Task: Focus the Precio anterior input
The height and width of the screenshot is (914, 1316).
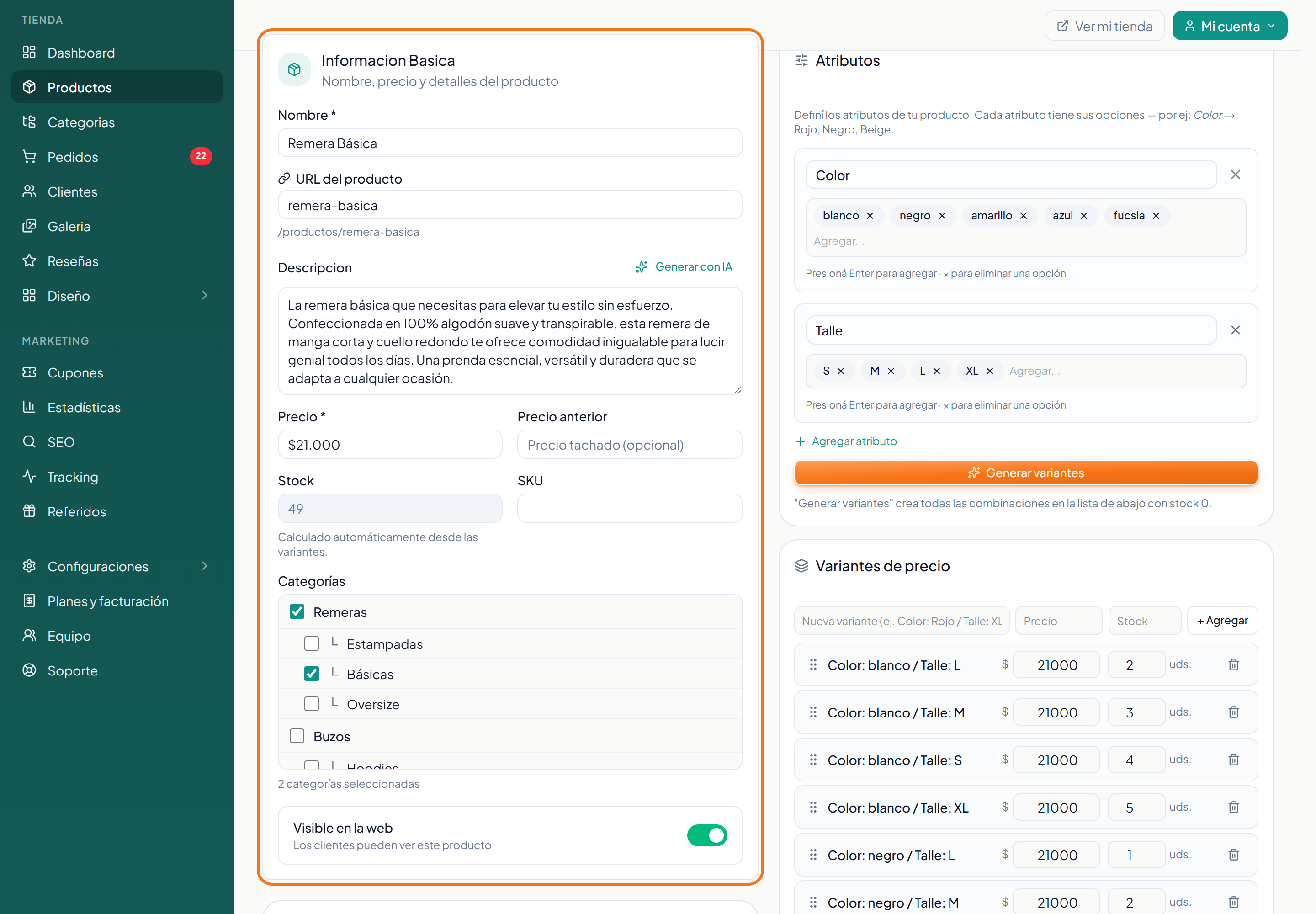Action: pos(629,444)
